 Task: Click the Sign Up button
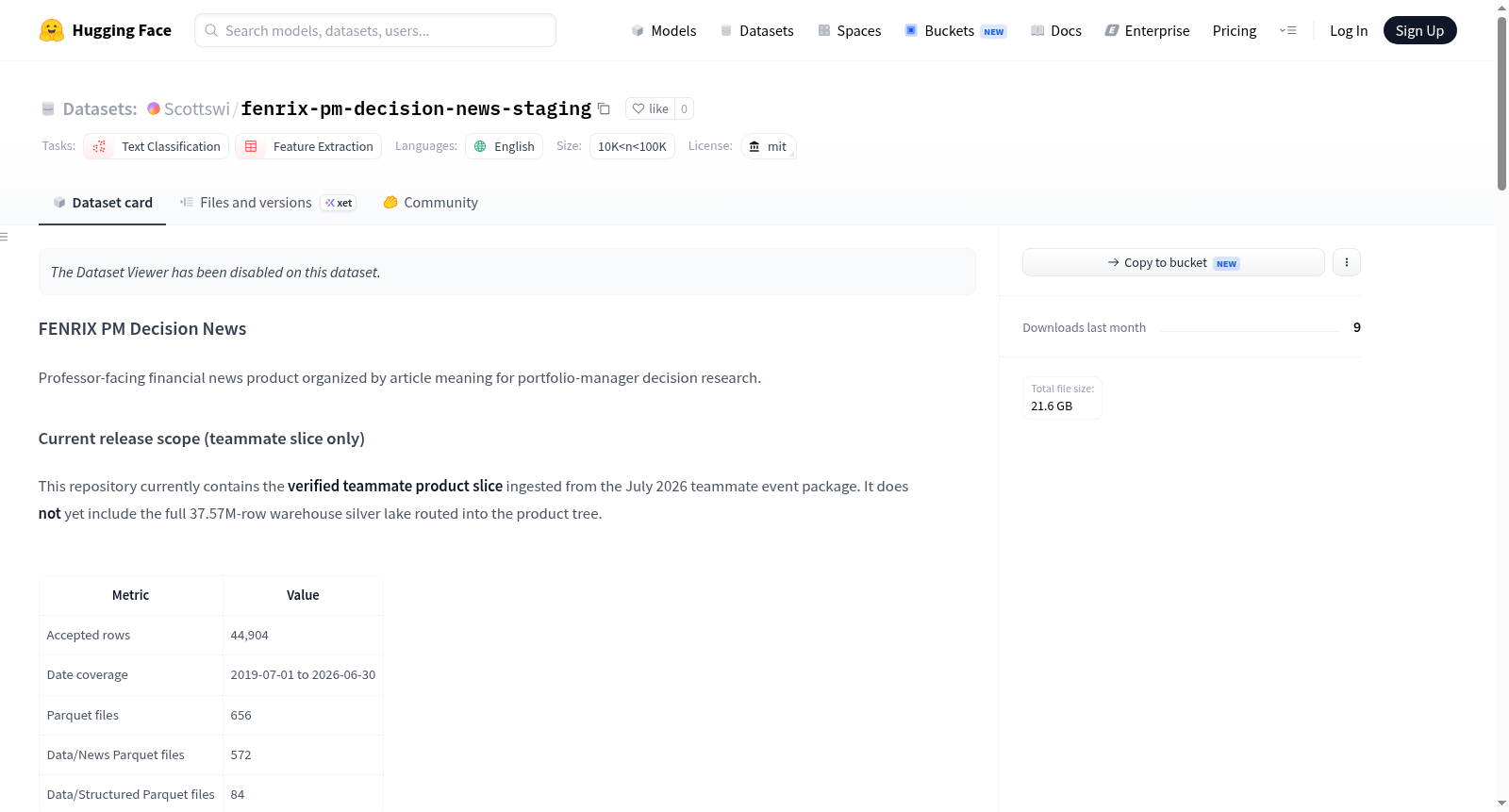coord(1419,30)
